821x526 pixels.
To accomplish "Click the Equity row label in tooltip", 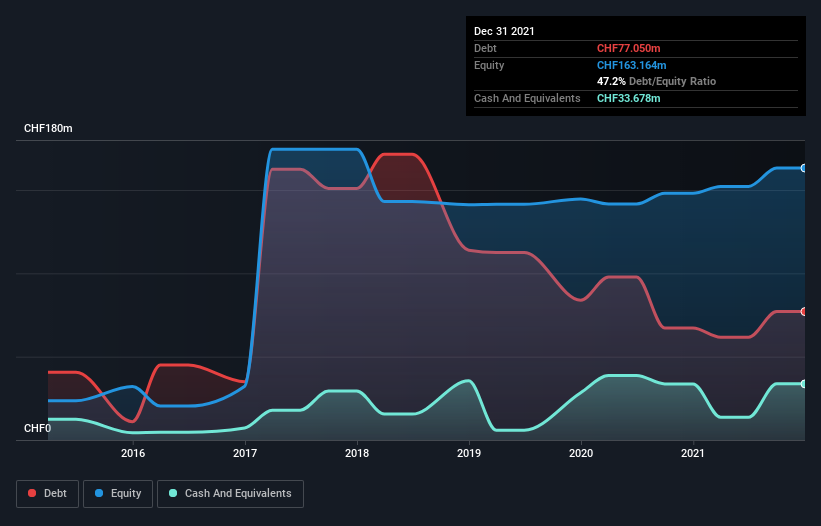I will pos(489,65).
